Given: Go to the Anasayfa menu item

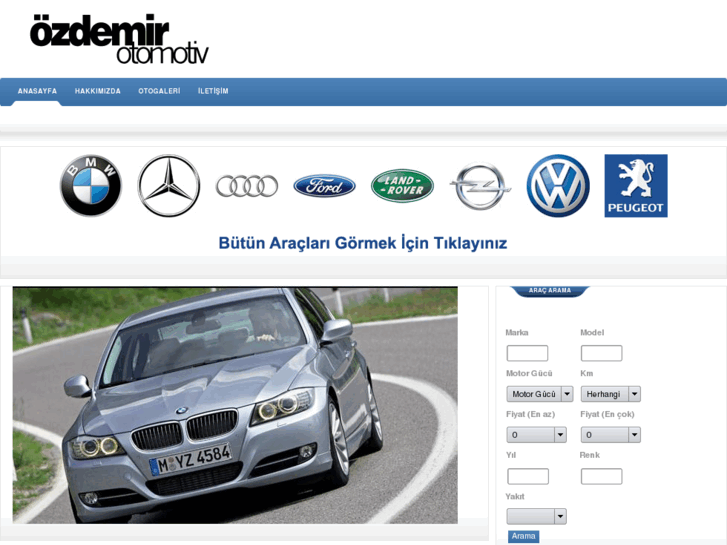Looking at the screenshot, I should pyautogui.click(x=37, y=91).
